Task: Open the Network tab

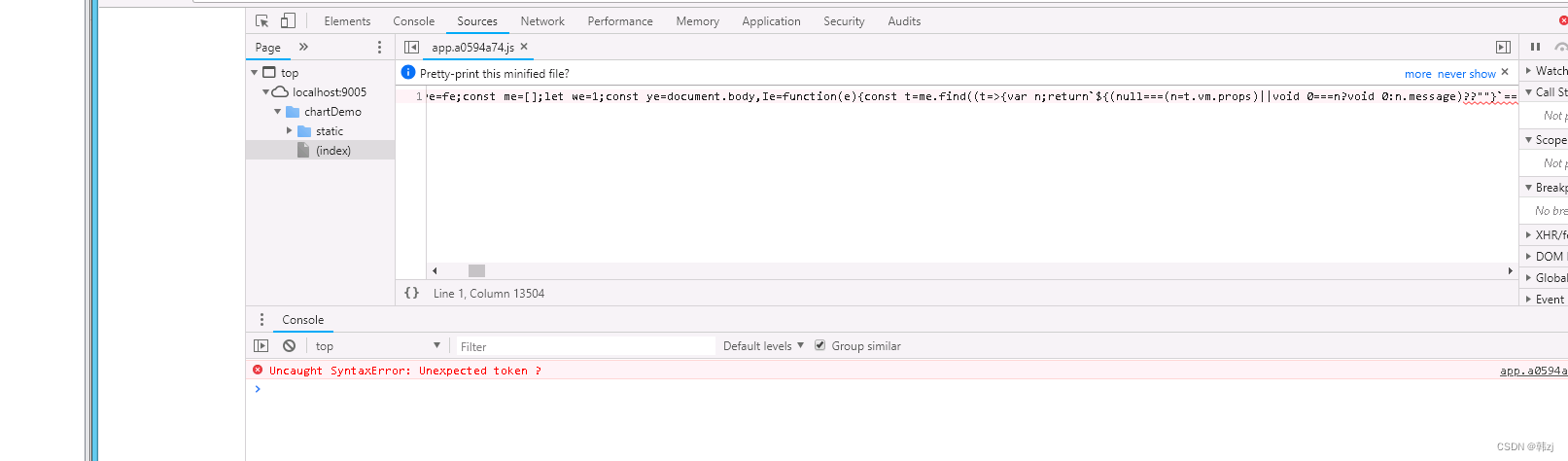Action: [542, 20]
